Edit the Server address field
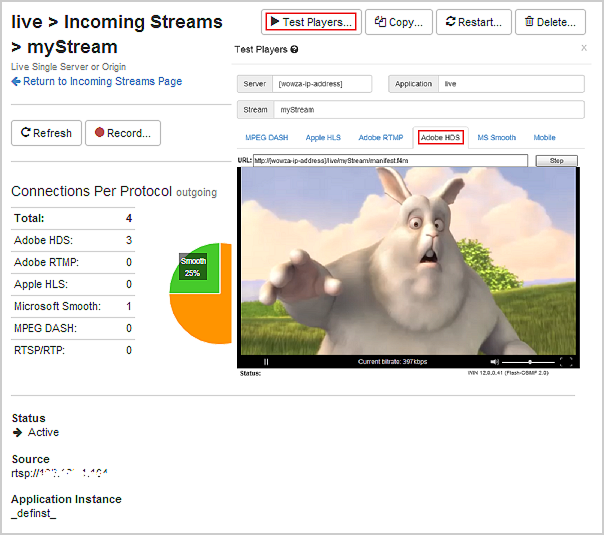604x535 pixels. [x=322, y=84]
